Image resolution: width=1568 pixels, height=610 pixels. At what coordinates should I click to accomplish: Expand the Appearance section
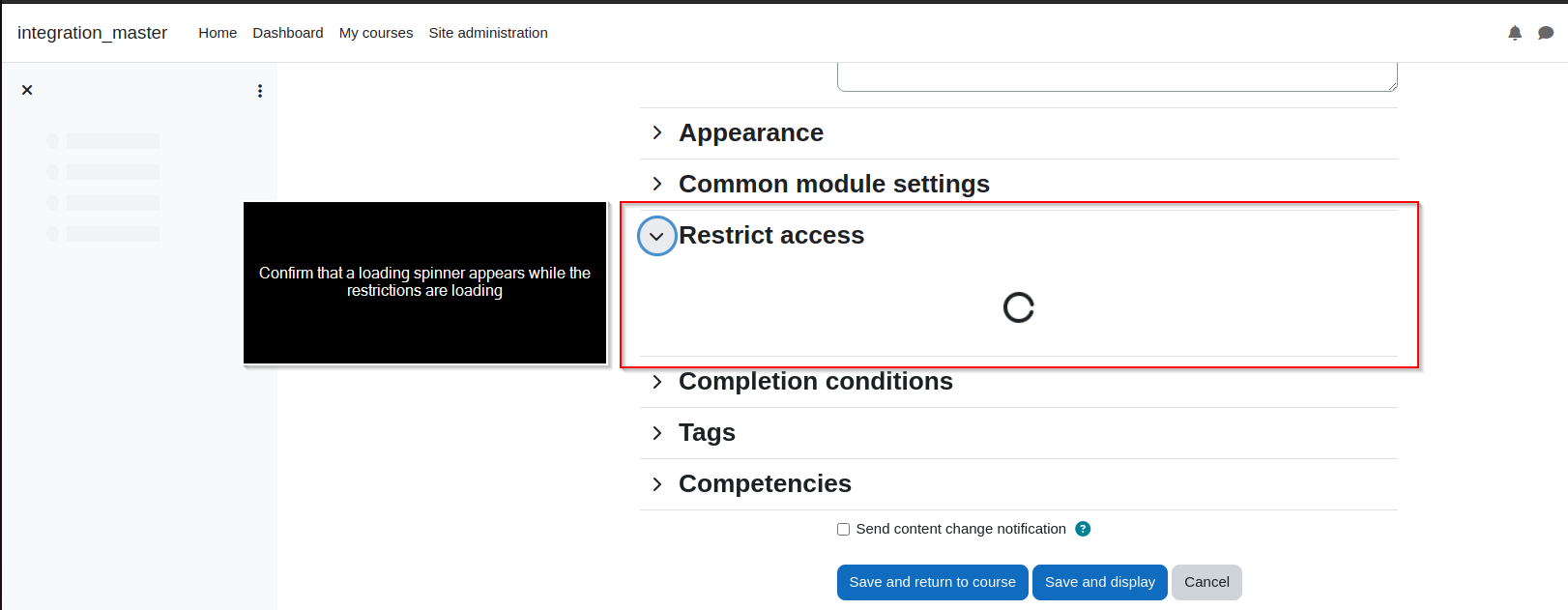click(x=657, y=132)
